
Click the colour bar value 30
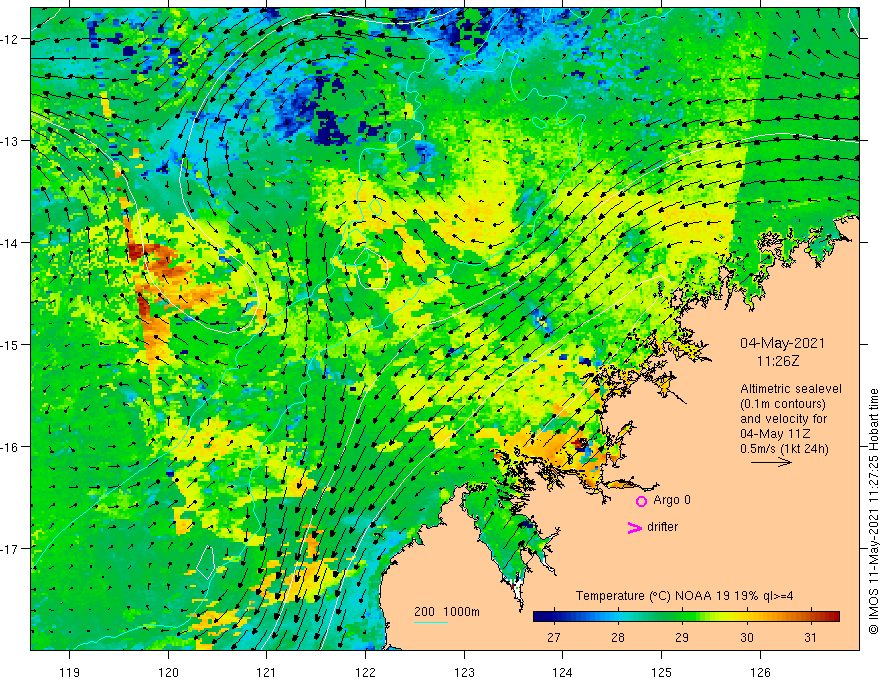[746, 637]
